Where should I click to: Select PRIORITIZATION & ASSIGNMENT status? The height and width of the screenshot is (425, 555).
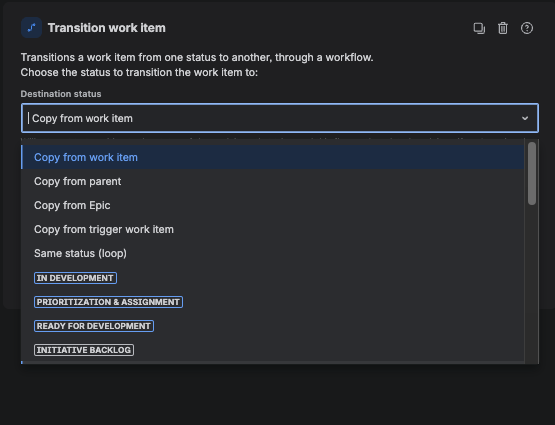click(108, 302)
